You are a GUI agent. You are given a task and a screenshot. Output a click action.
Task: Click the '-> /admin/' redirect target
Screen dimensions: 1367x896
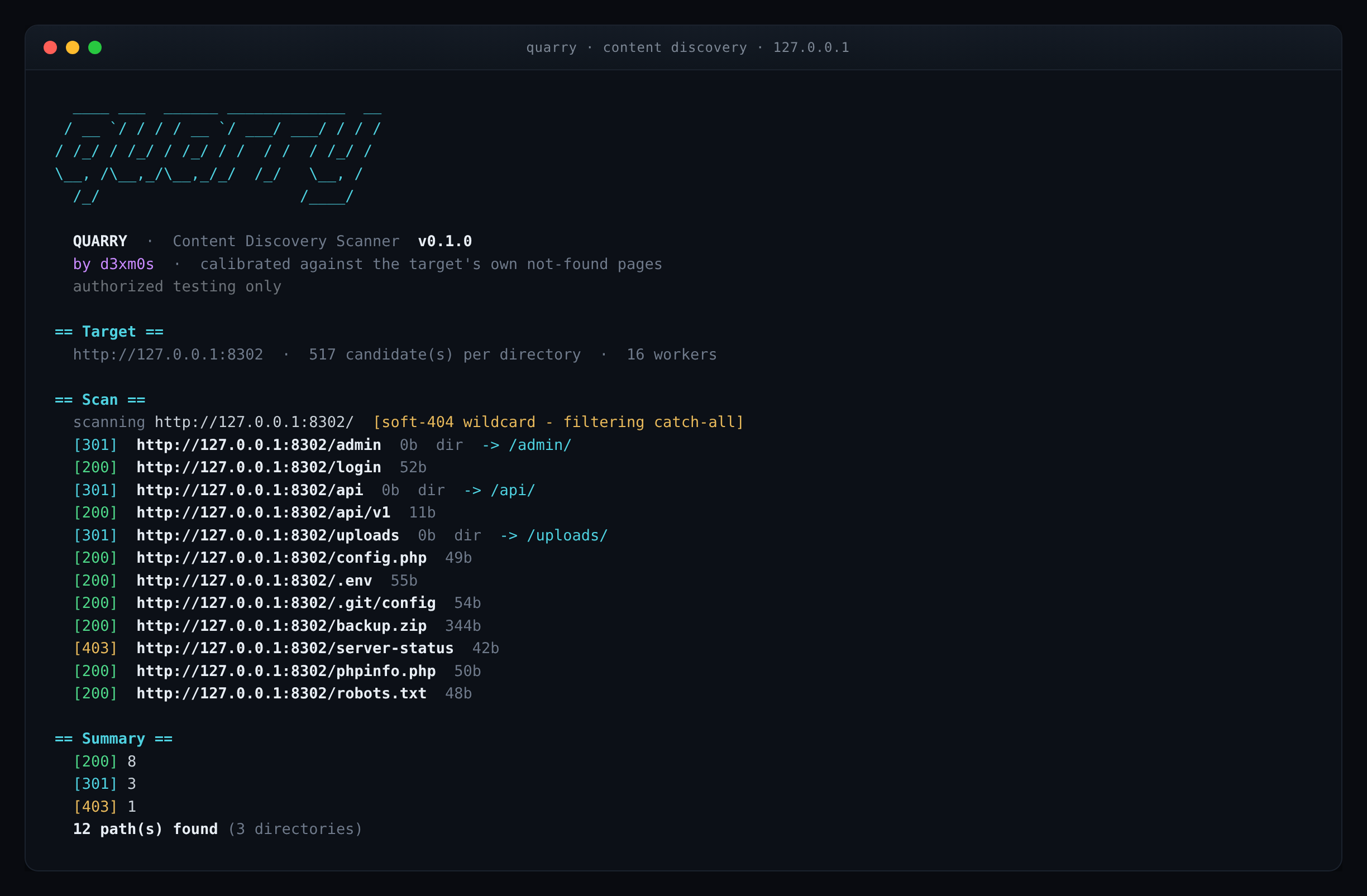coord(526,445)
